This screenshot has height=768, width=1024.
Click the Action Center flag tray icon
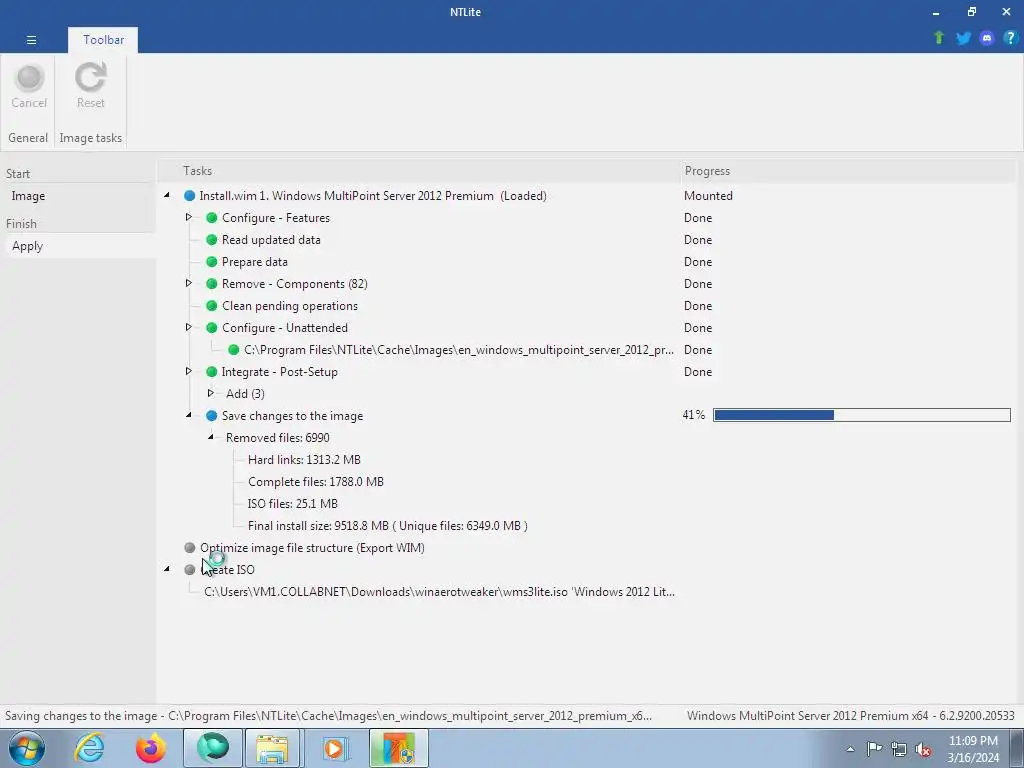pos(874,749)
